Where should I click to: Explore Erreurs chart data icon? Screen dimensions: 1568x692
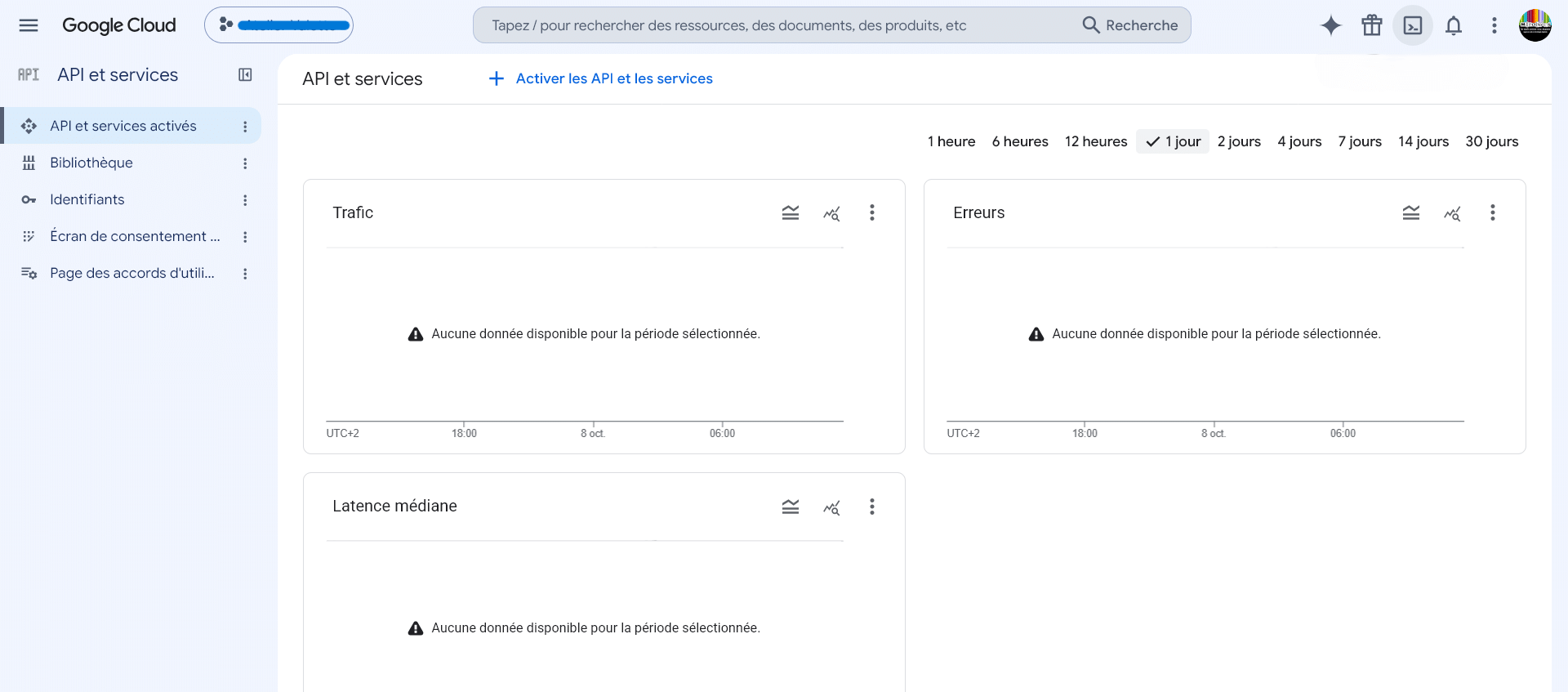click(x=1452, y=213)
